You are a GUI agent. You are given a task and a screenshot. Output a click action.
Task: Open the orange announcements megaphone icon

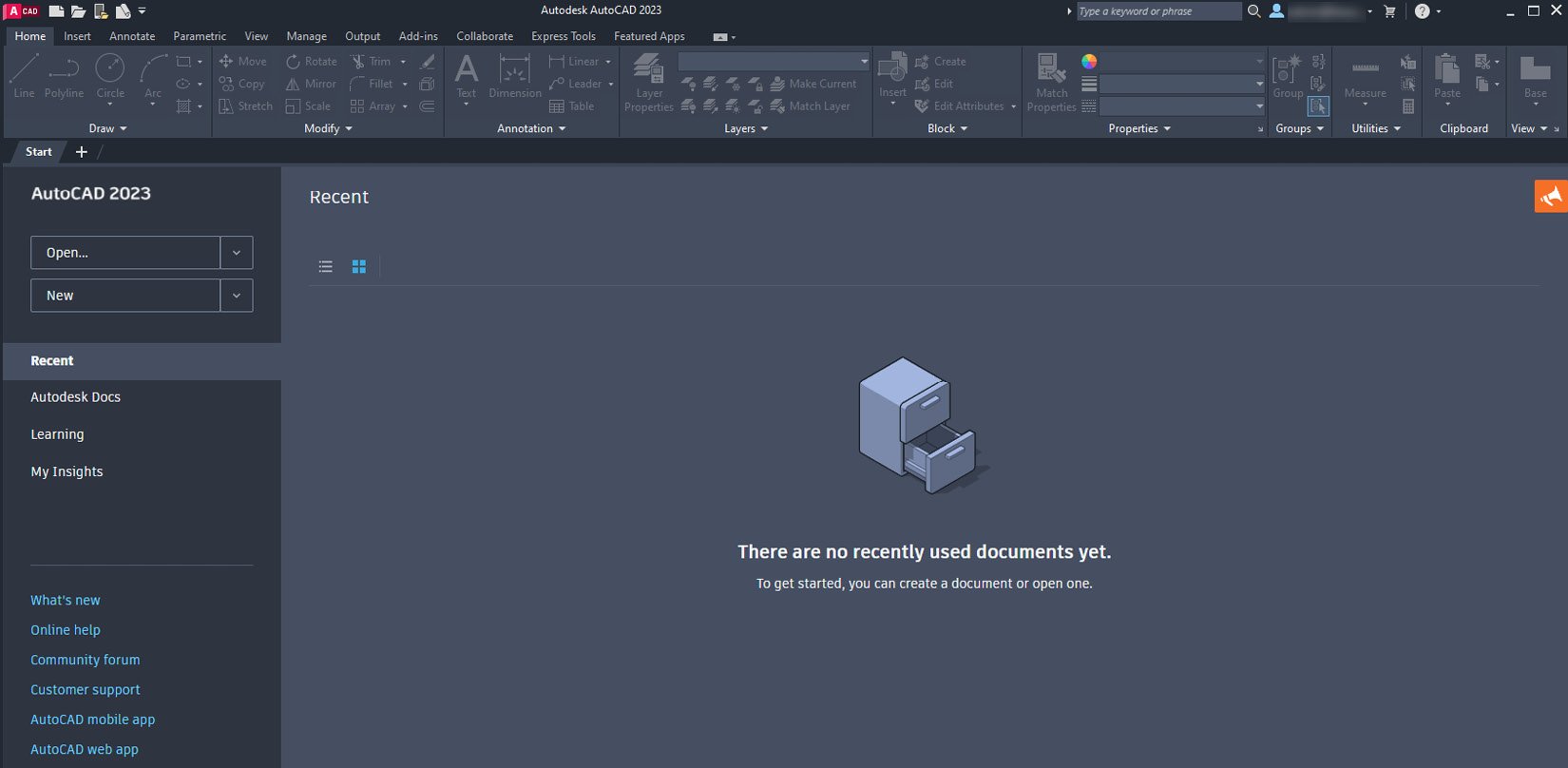pos(1551,196)
